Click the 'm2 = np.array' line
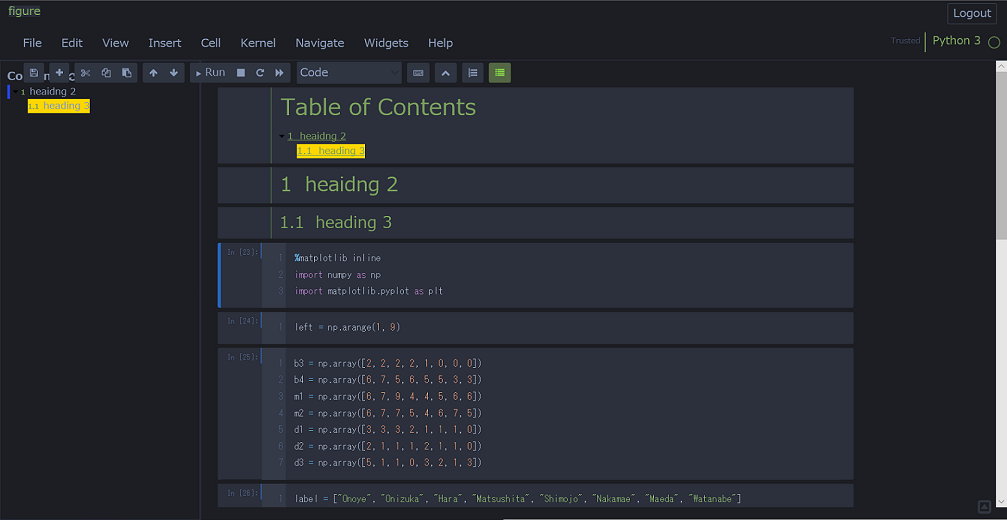 (x=387, y=413)
